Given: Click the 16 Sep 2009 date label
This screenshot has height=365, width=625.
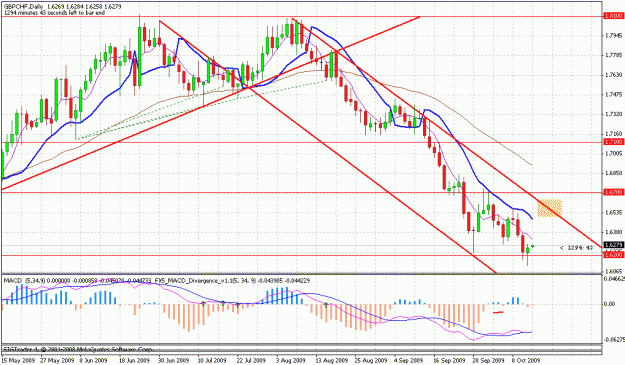Looking at the screenshot, I should tap(450, 361).
